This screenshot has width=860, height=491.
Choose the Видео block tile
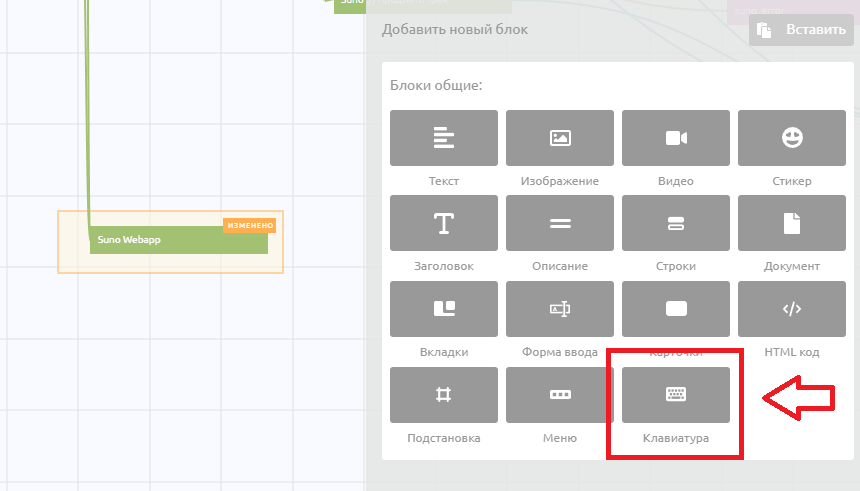tap(675, 138)
